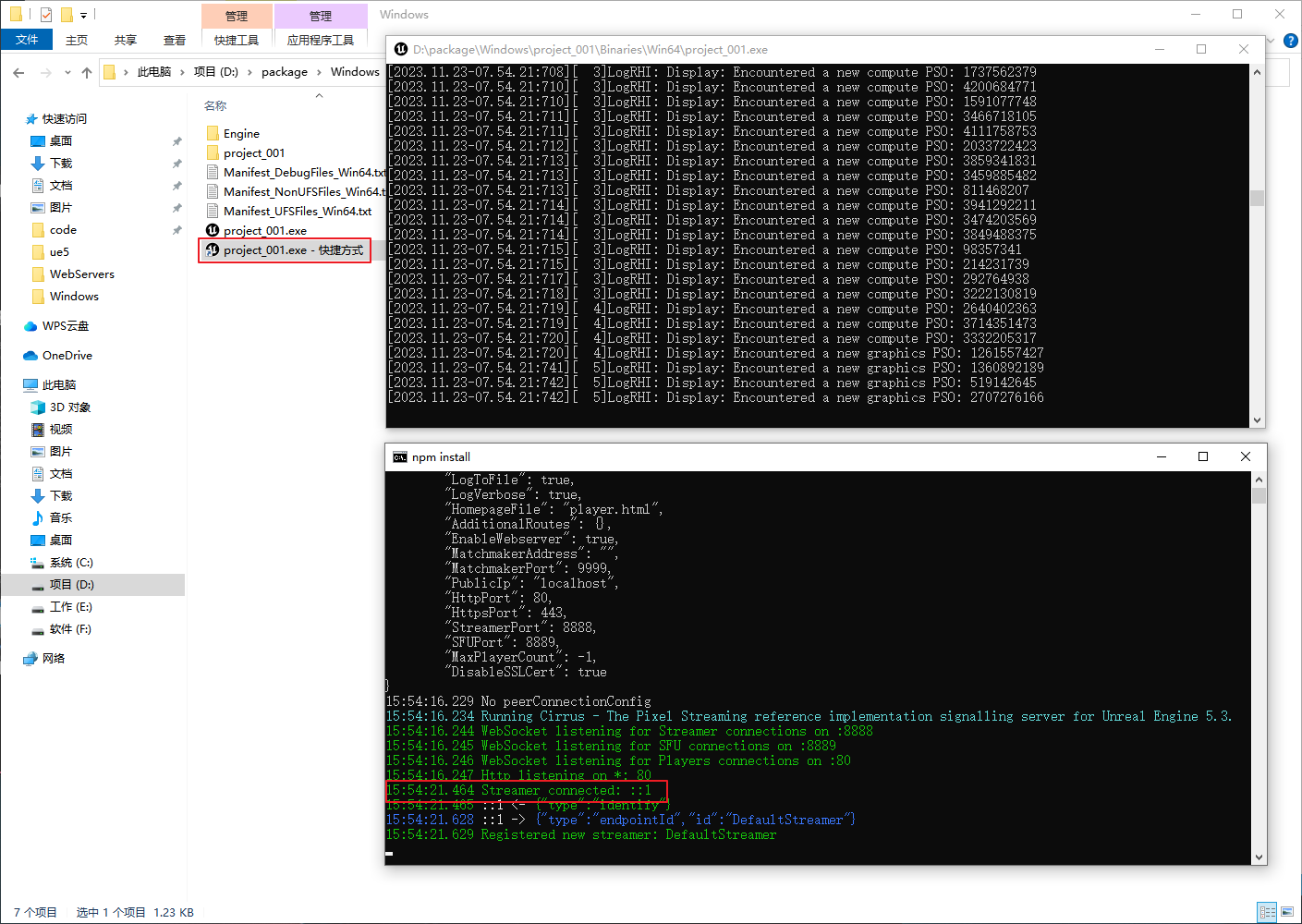Viewport: 1302px width, 924px height.
Task: Open the 应用程序工具 ribbon tab
Action: 321,41
